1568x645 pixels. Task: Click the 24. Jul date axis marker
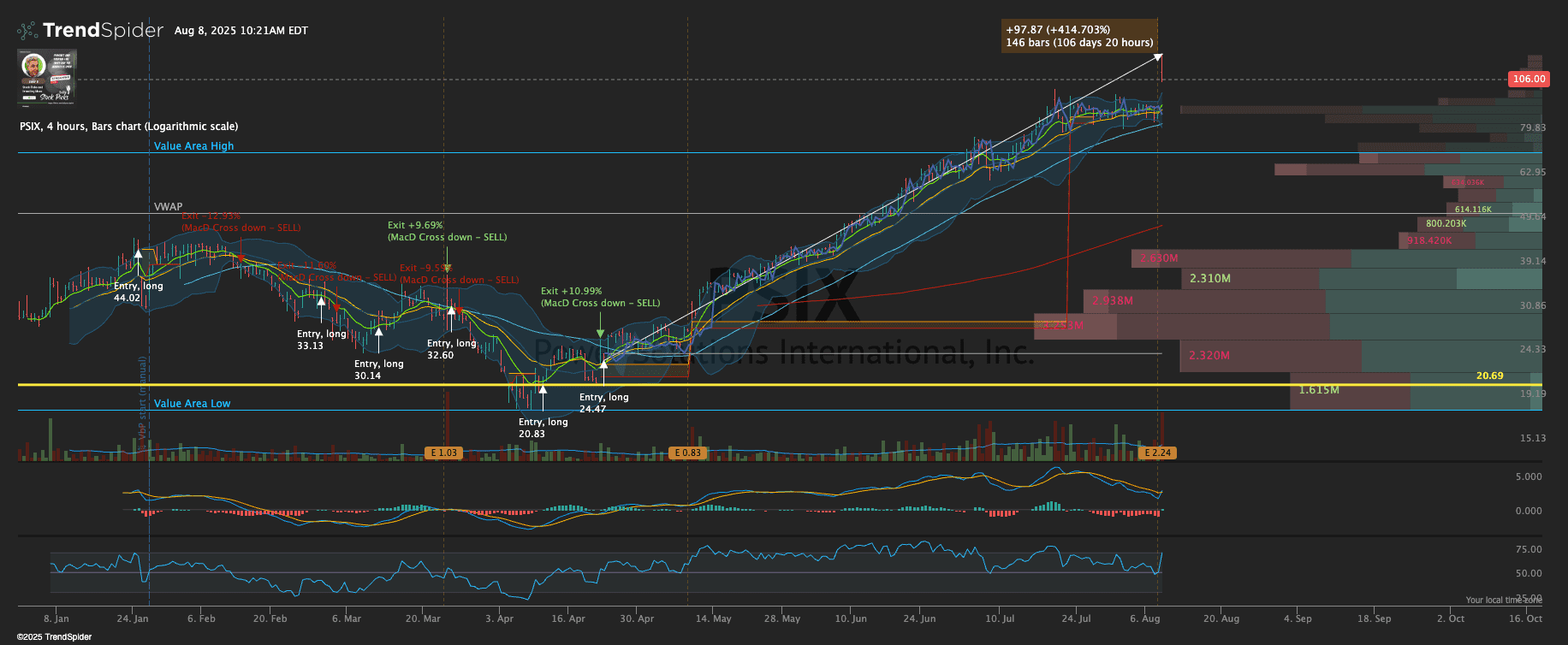(1075, 618)
